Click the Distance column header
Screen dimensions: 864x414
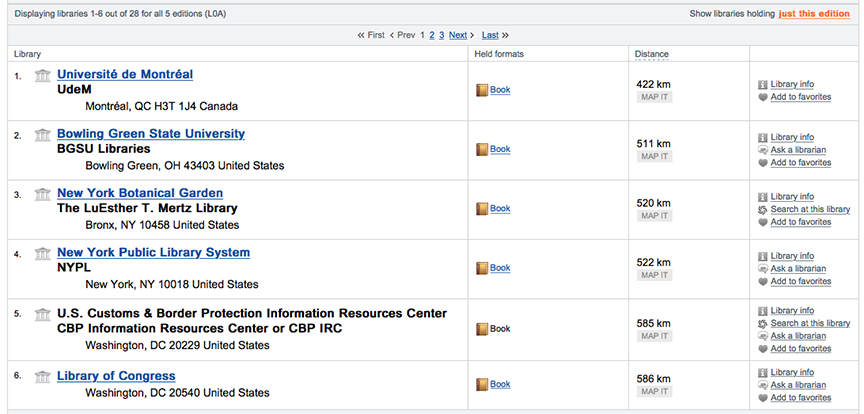[x=651, y=54]
